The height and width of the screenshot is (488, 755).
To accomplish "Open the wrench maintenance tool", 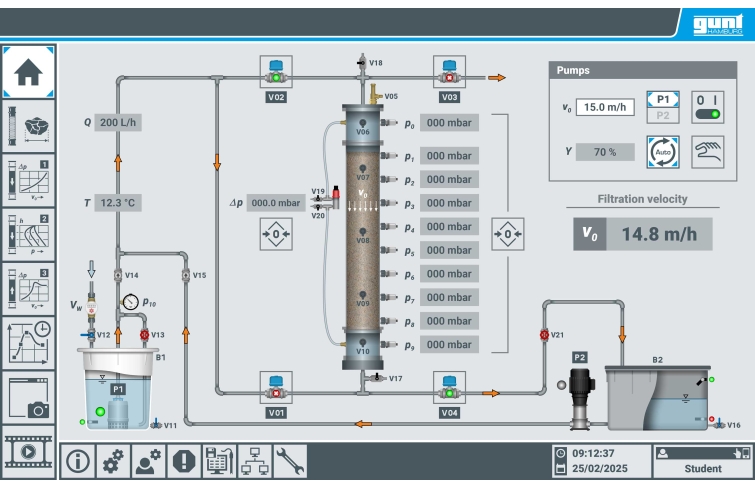I will (289, 461).
